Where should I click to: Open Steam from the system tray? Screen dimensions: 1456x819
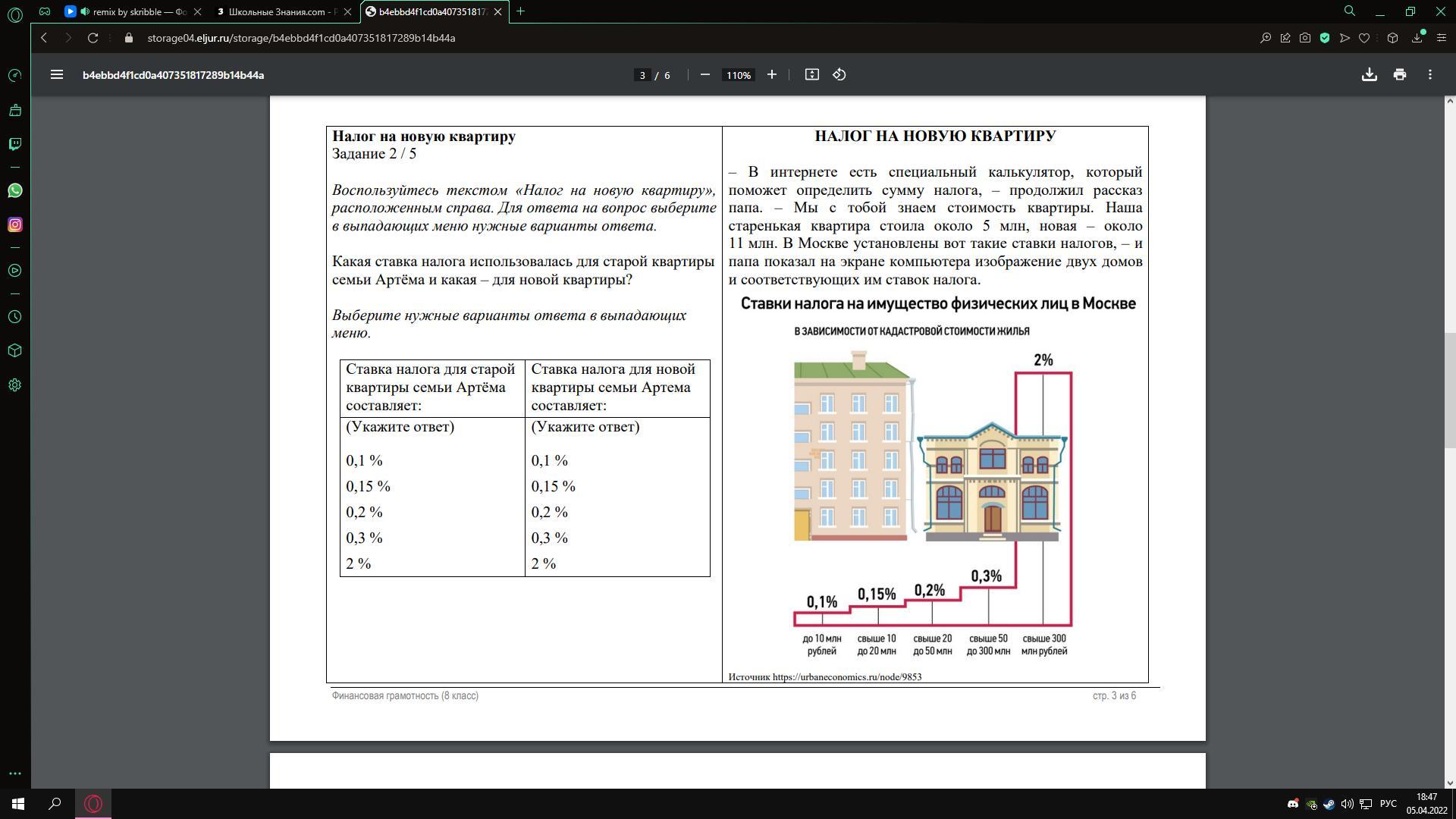coord(1329,804)
